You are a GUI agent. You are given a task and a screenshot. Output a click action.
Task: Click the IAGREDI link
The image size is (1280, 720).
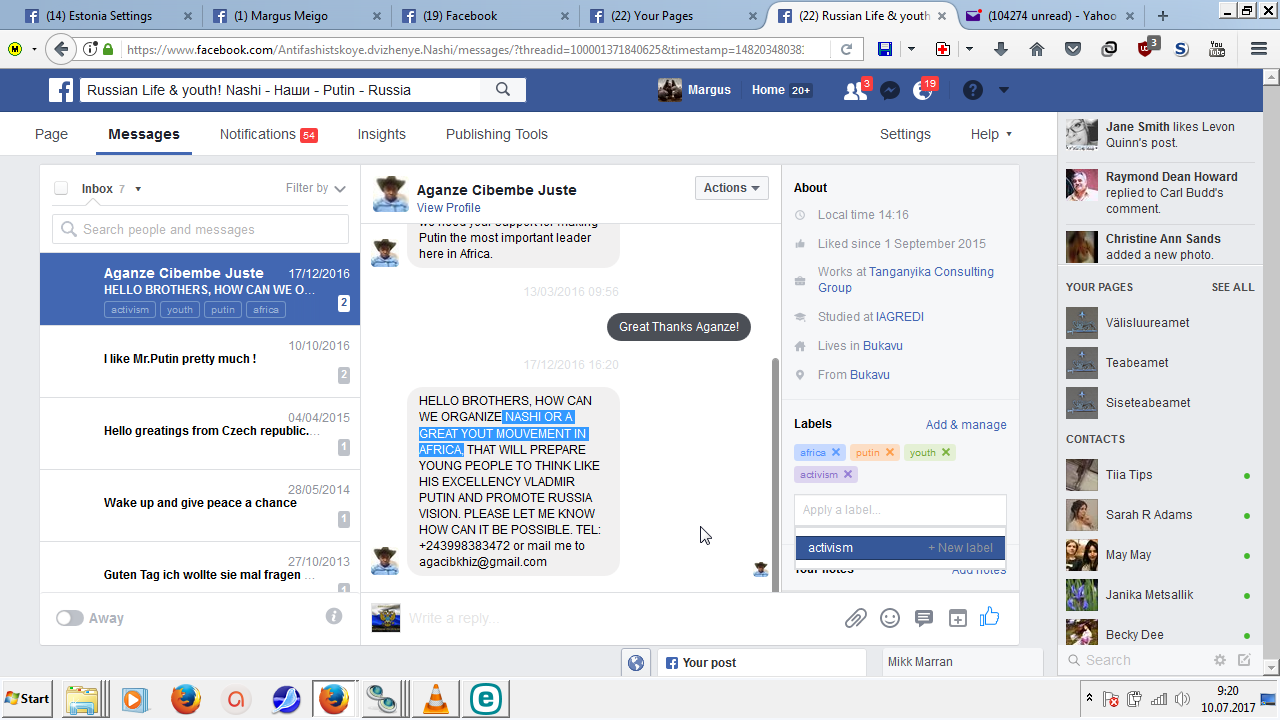pos(900,316)
